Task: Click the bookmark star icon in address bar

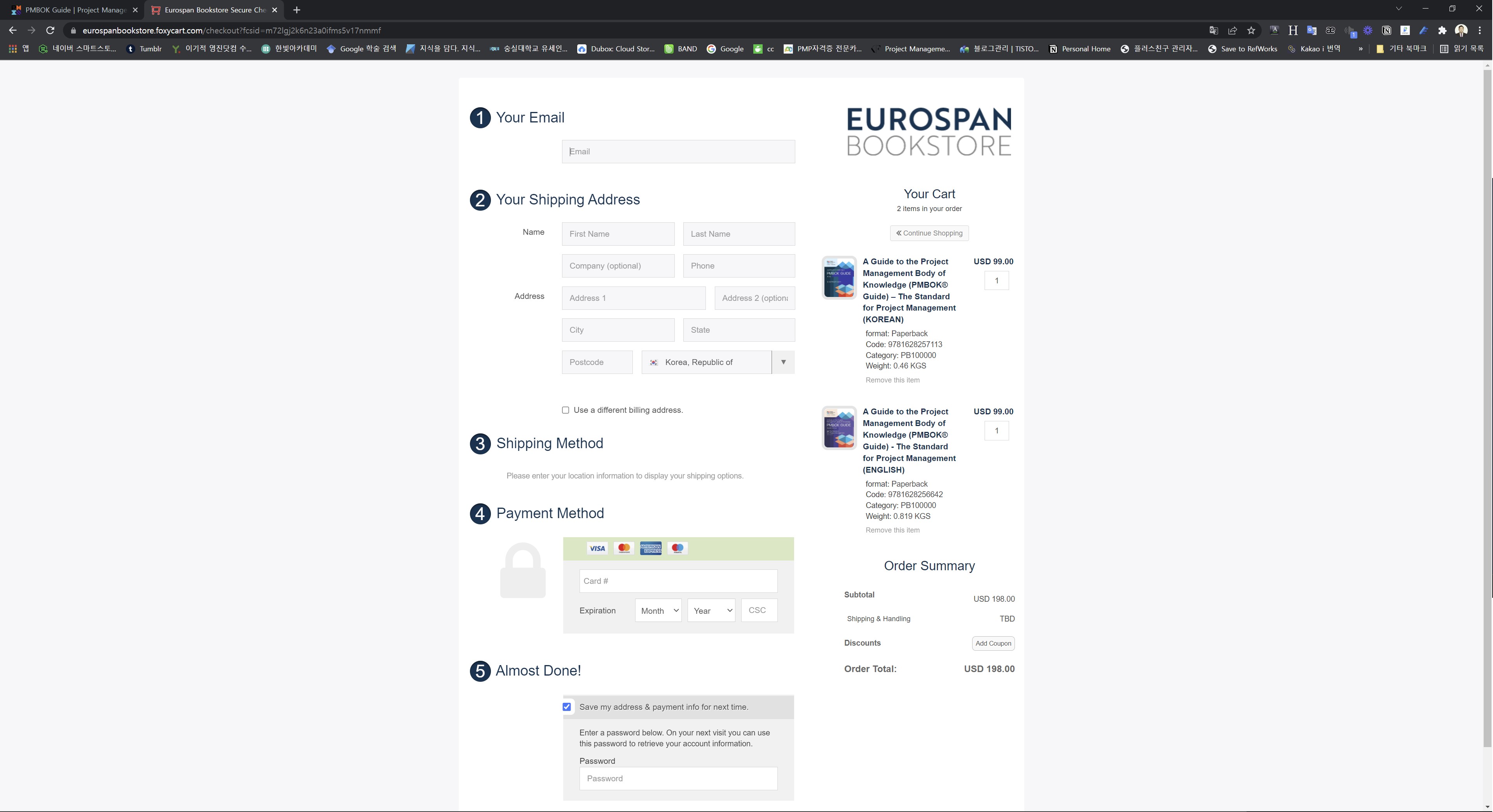Action: [1251, 30]
